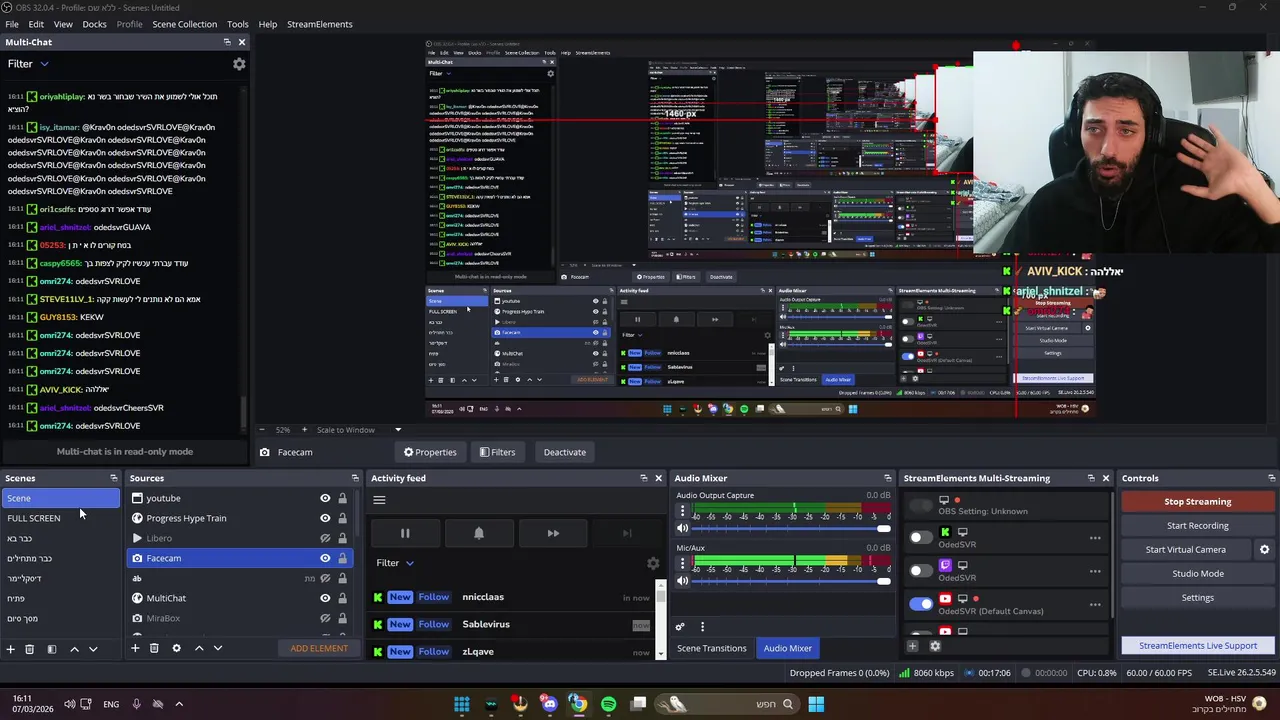Disable YouTube OdedSVR Default Canvas toggle
The width and height of the screenshot is (1280, 720).
point(920,604)
